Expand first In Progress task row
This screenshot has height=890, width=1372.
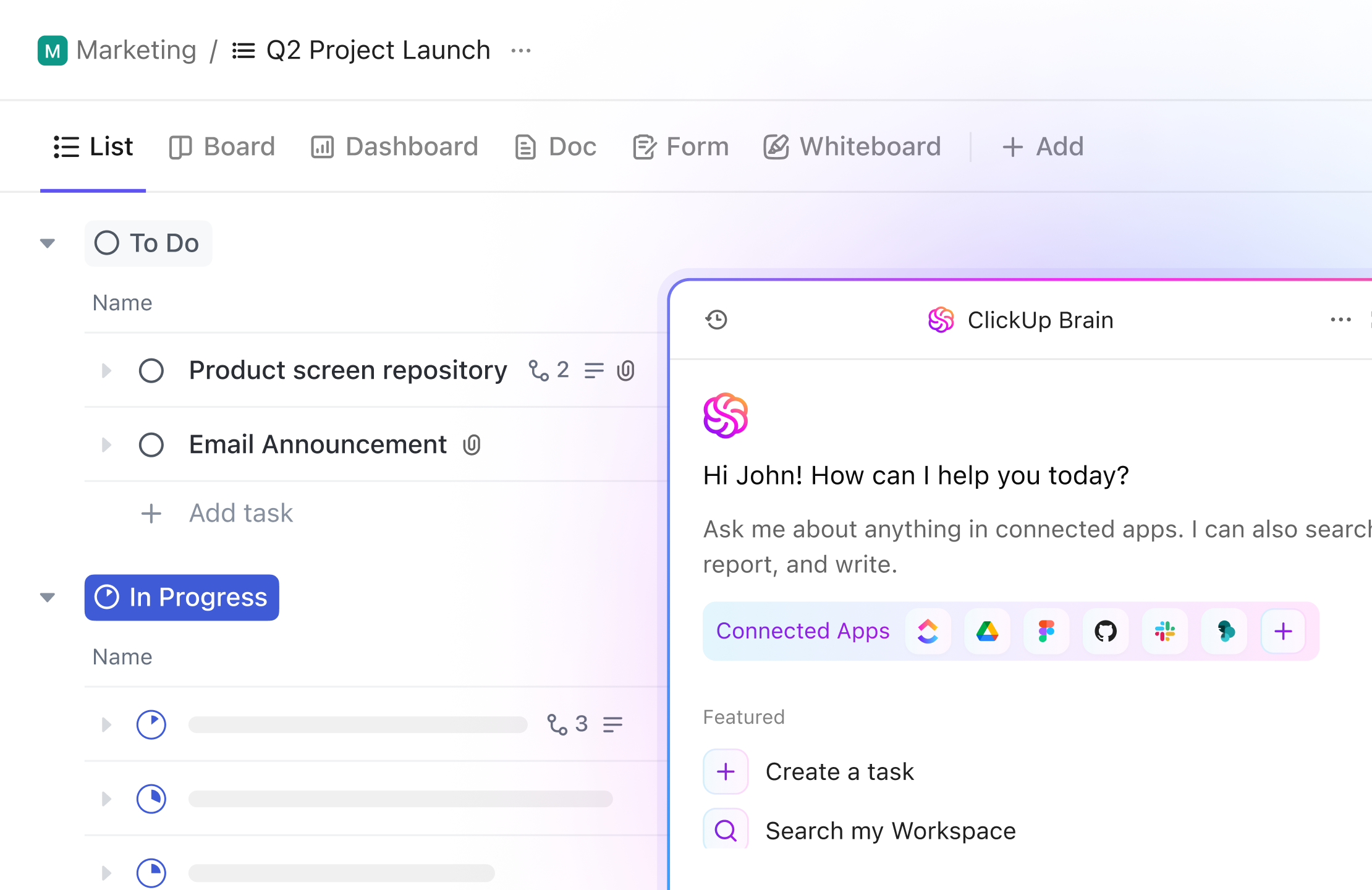click(106, 724)
